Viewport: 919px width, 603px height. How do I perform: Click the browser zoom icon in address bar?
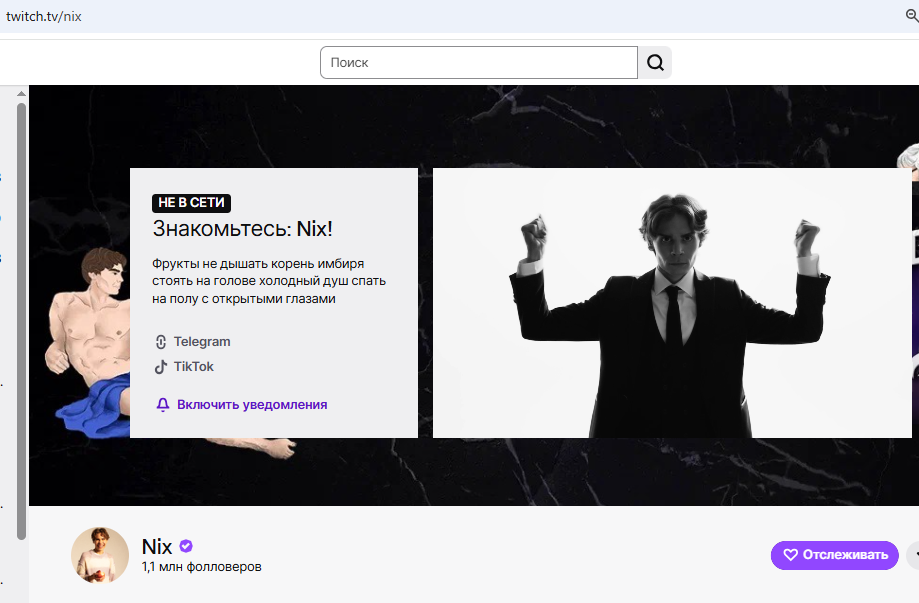911,16
